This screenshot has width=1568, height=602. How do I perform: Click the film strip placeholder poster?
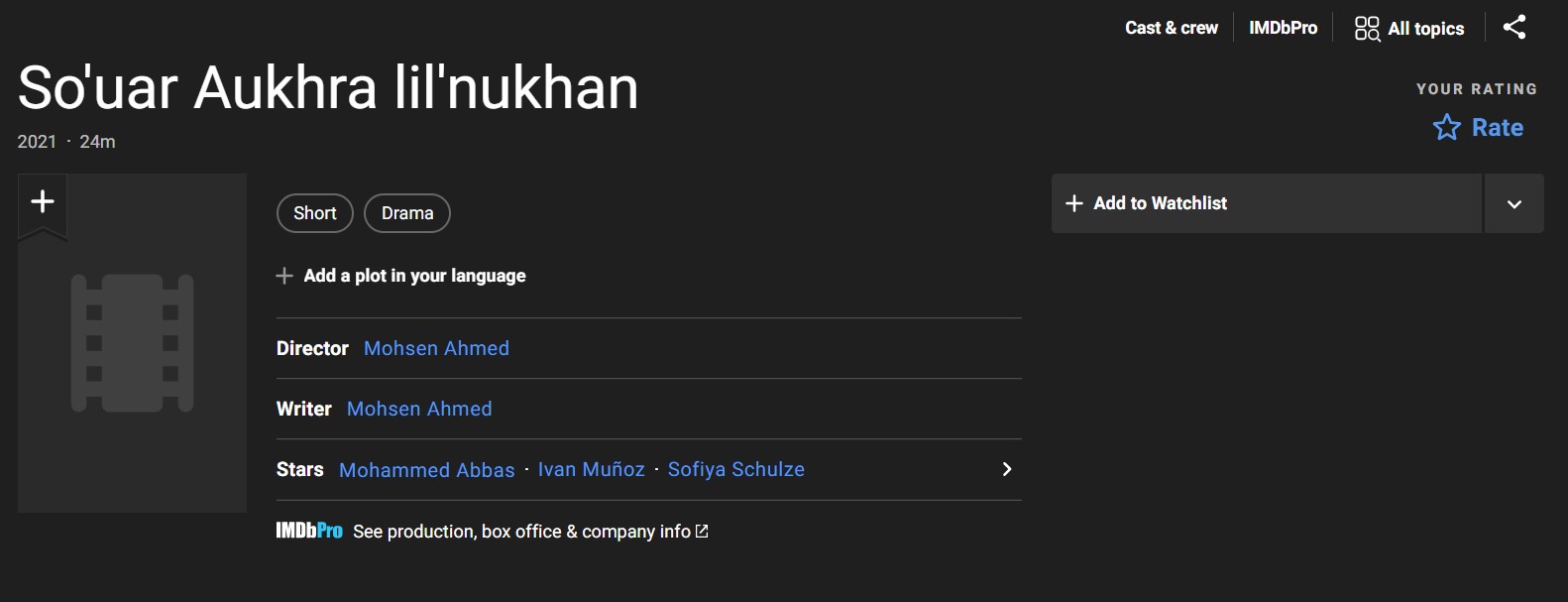(x=132, y=343)
